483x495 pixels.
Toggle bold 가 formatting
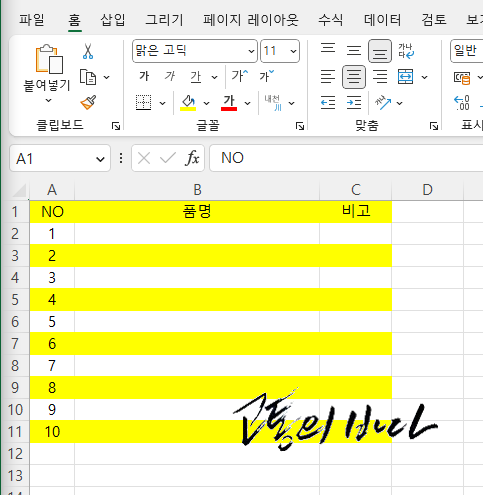(144, 76)
